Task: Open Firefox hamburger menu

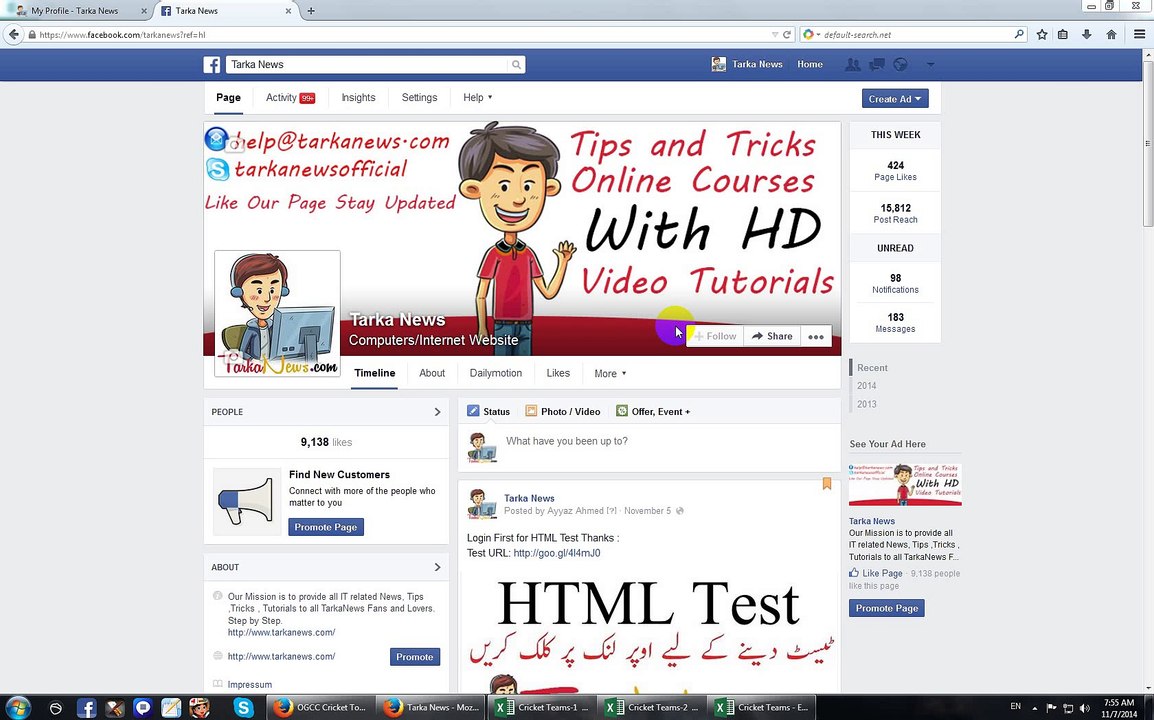Action: pos(1139,35)
